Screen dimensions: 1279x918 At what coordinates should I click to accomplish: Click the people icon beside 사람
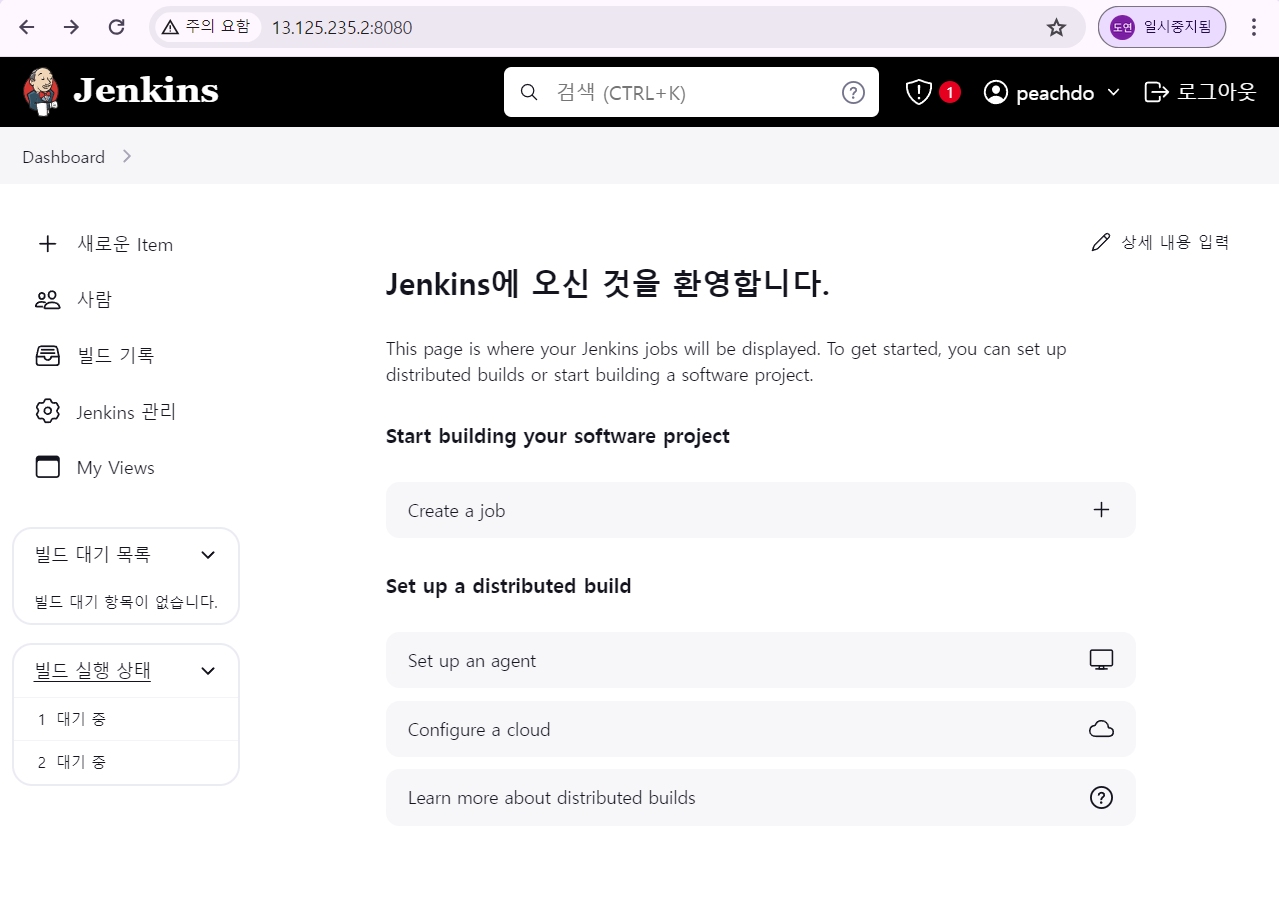coord(47,299)
